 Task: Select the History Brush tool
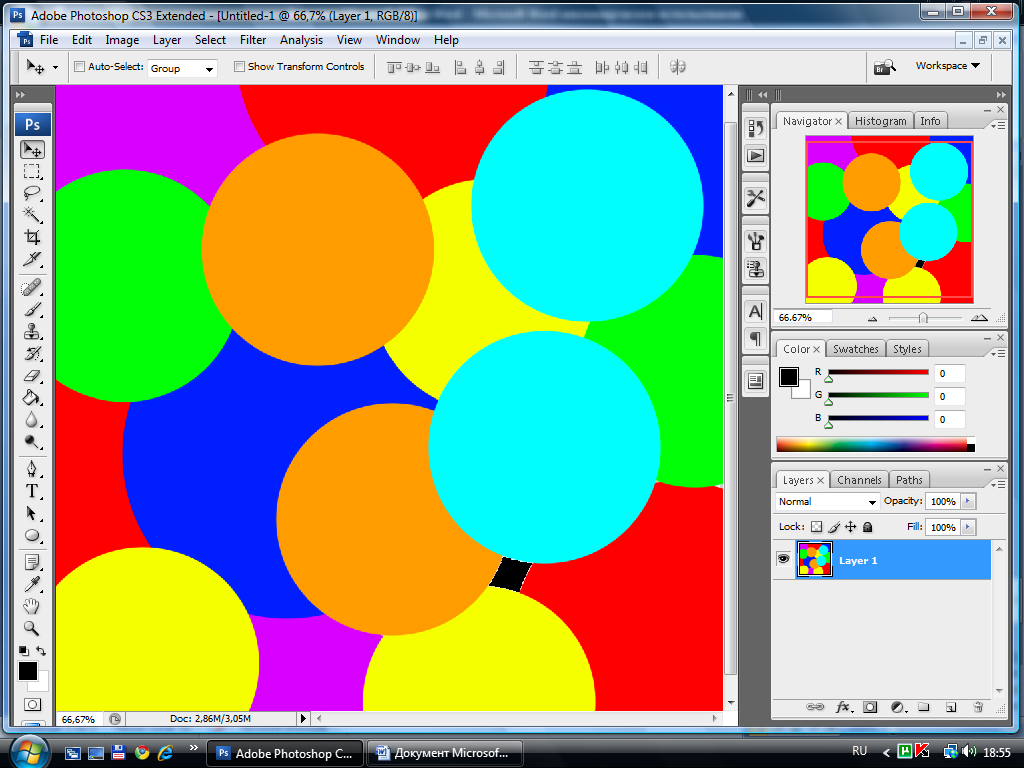[32, 354]
